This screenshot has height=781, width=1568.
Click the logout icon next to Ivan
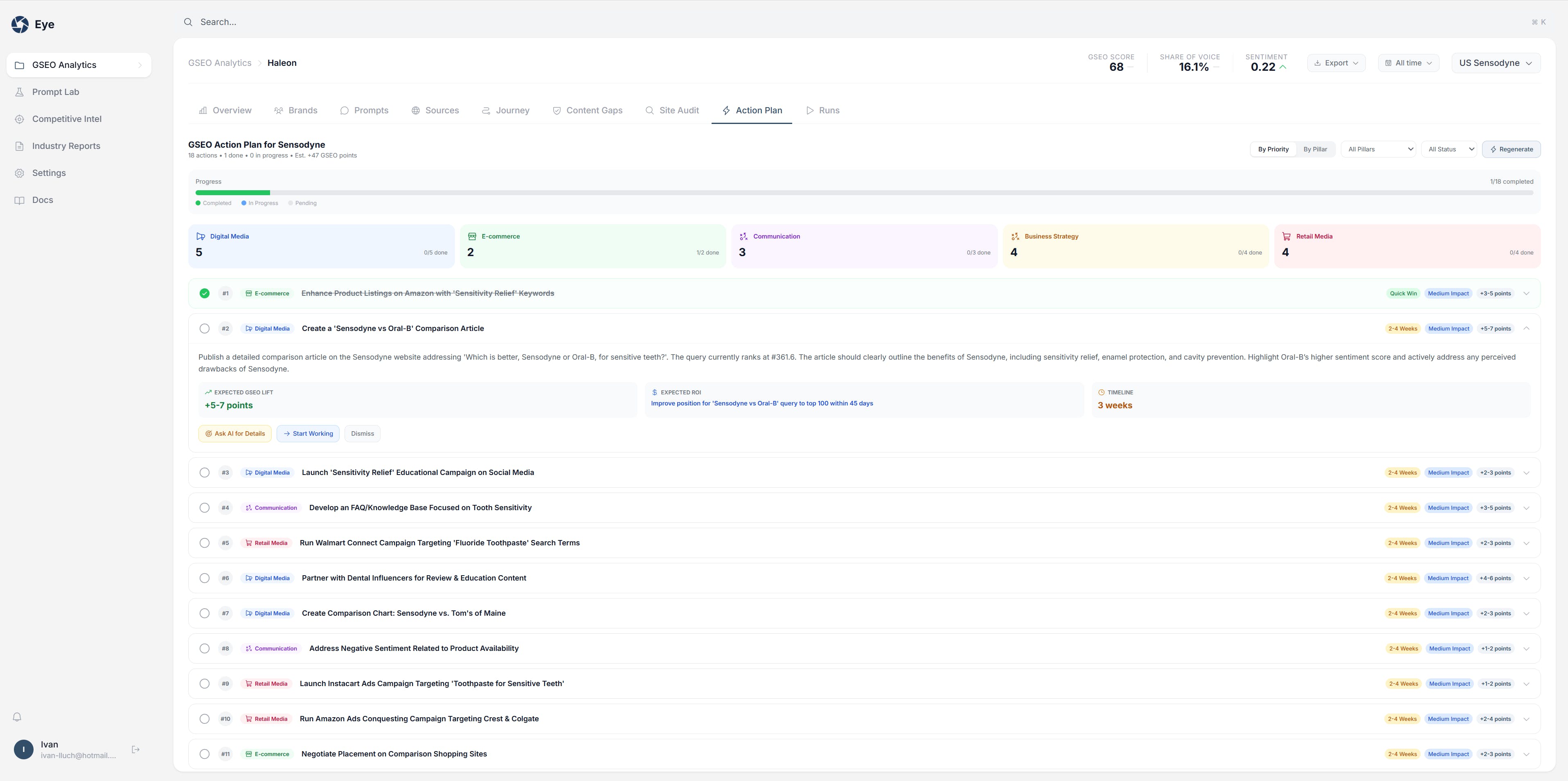(x=136, y=749)
